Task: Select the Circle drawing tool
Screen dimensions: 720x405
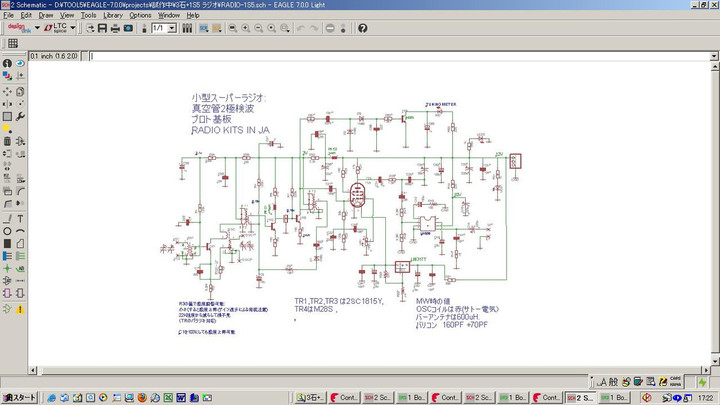Action: point(7,230)
